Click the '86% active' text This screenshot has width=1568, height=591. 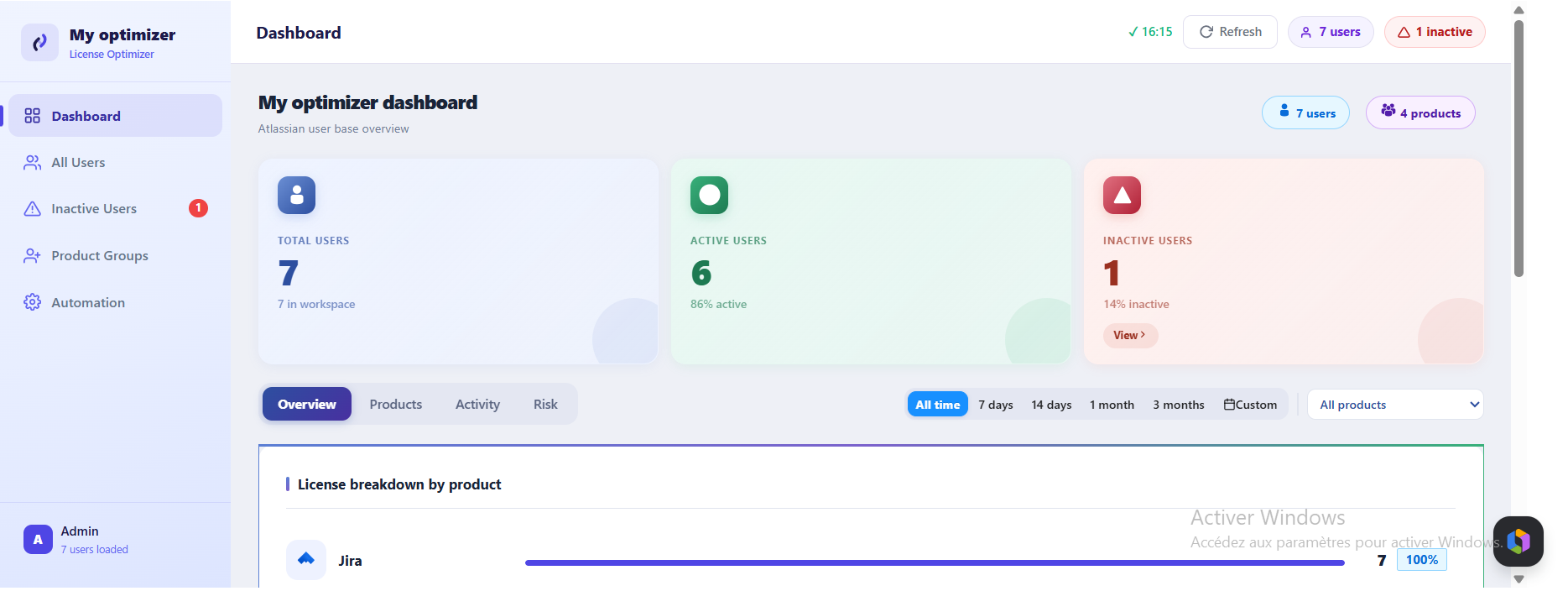pyautogui.click(x=718, y=304)
